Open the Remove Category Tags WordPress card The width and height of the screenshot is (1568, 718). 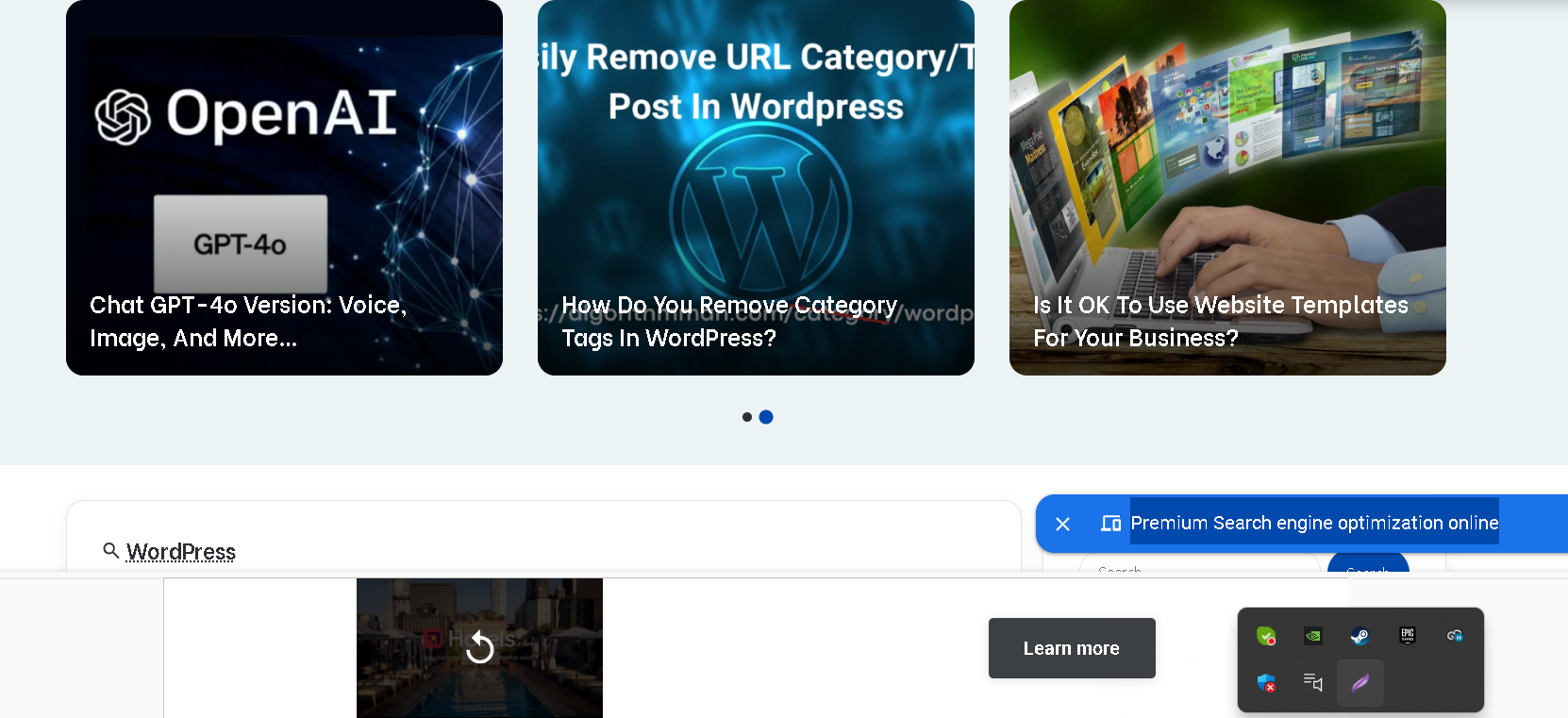(756, 188)
